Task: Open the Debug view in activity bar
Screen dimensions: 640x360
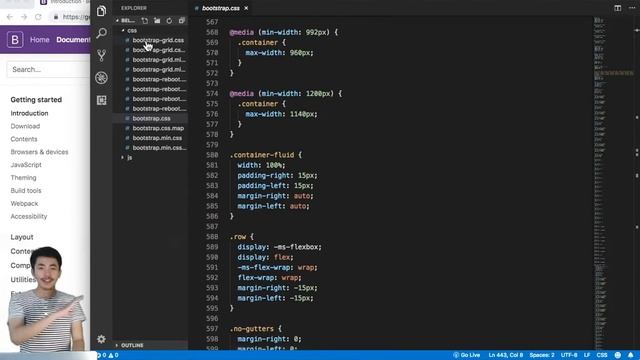Action: tap(101, 78)
